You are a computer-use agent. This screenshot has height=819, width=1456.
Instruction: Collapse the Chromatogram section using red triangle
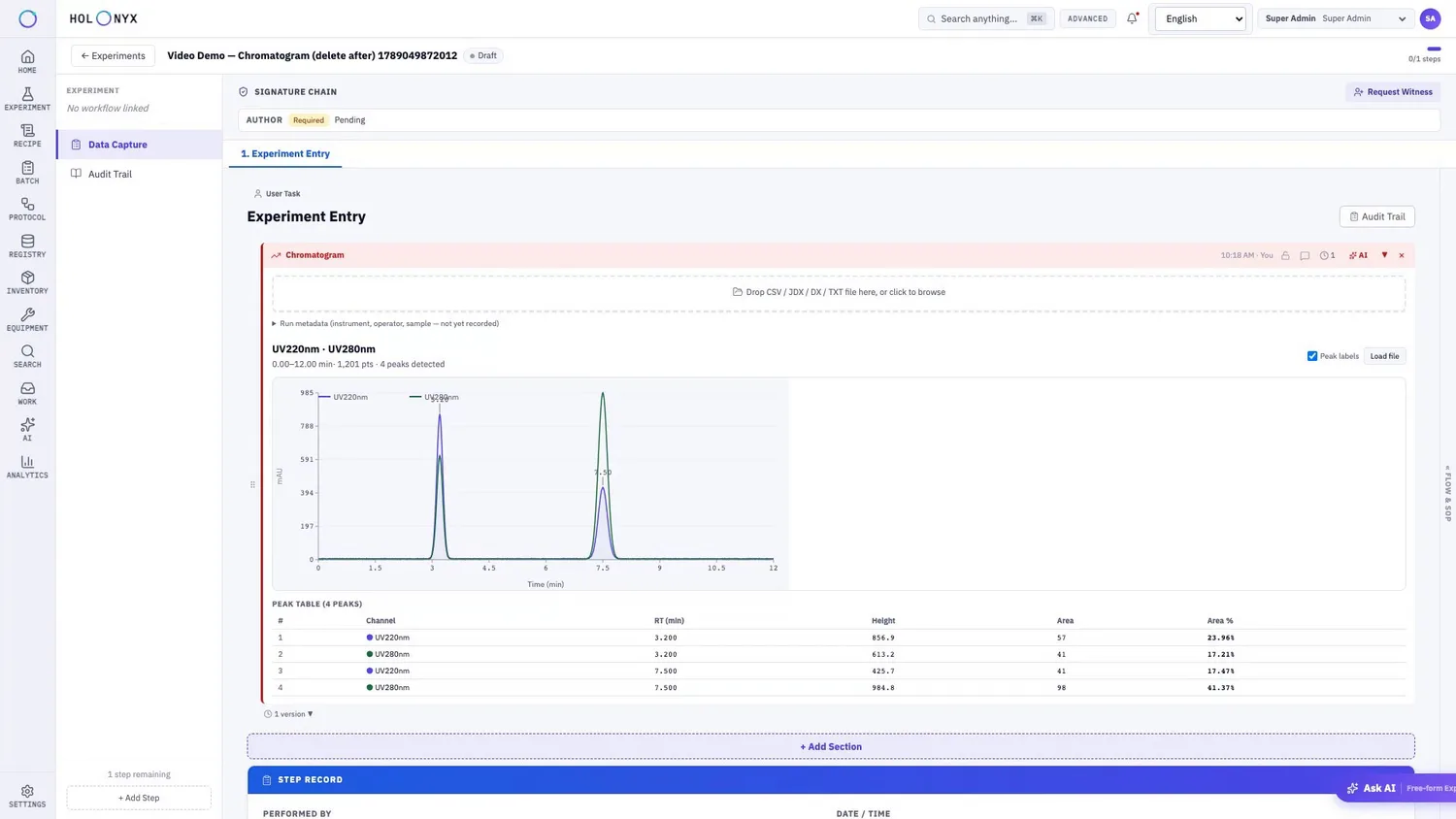(1384, 255)
